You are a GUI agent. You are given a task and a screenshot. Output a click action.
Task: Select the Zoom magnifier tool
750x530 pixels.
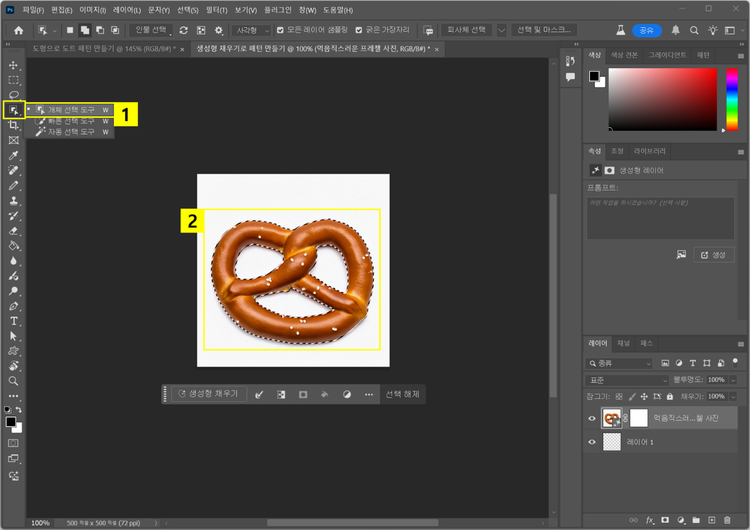pos(14,381)
